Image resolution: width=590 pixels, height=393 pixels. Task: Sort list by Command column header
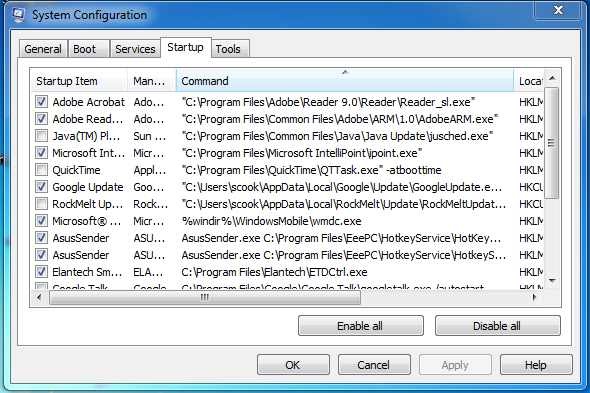tap(345, 81)
